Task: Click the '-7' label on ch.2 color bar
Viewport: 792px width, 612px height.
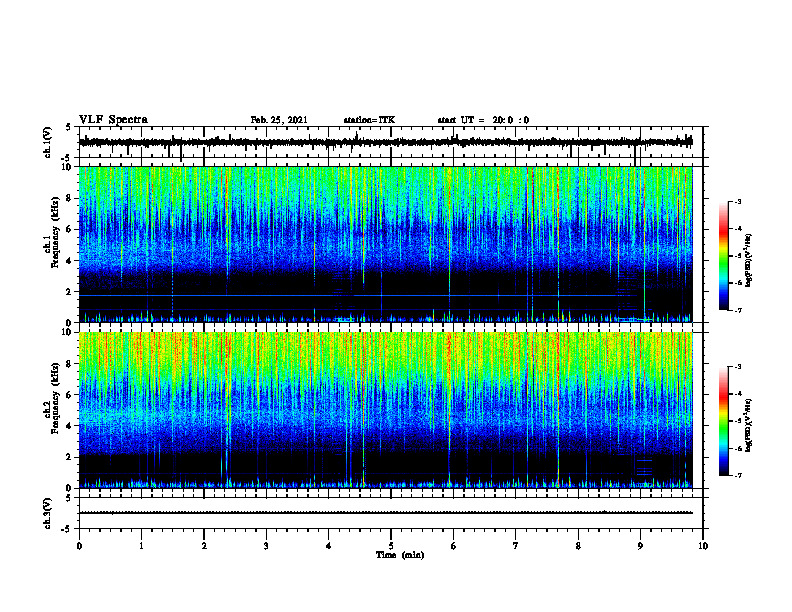Action: pyautogui.click(x=737, y=475)
